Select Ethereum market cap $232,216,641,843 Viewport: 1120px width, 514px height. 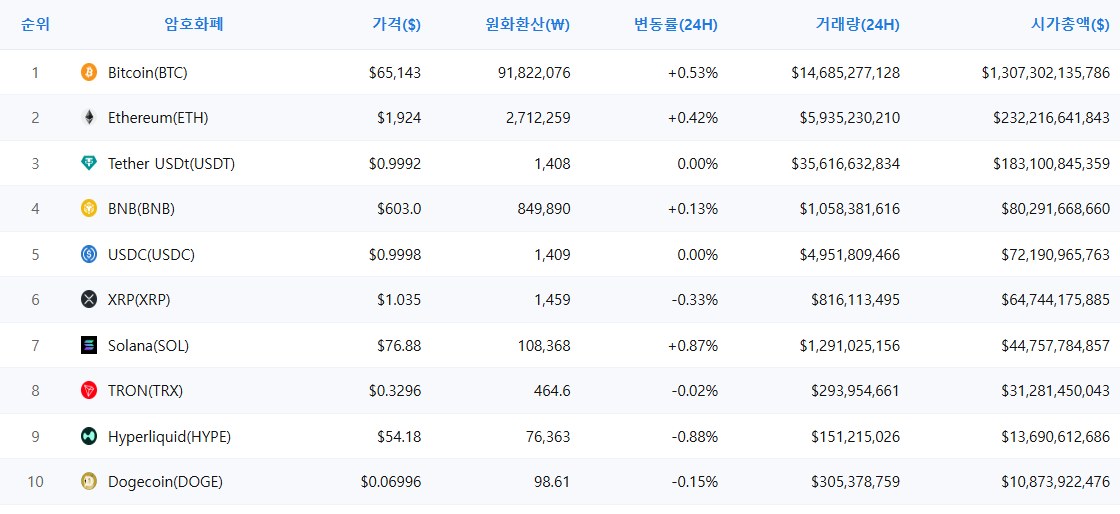[1051, 118]
